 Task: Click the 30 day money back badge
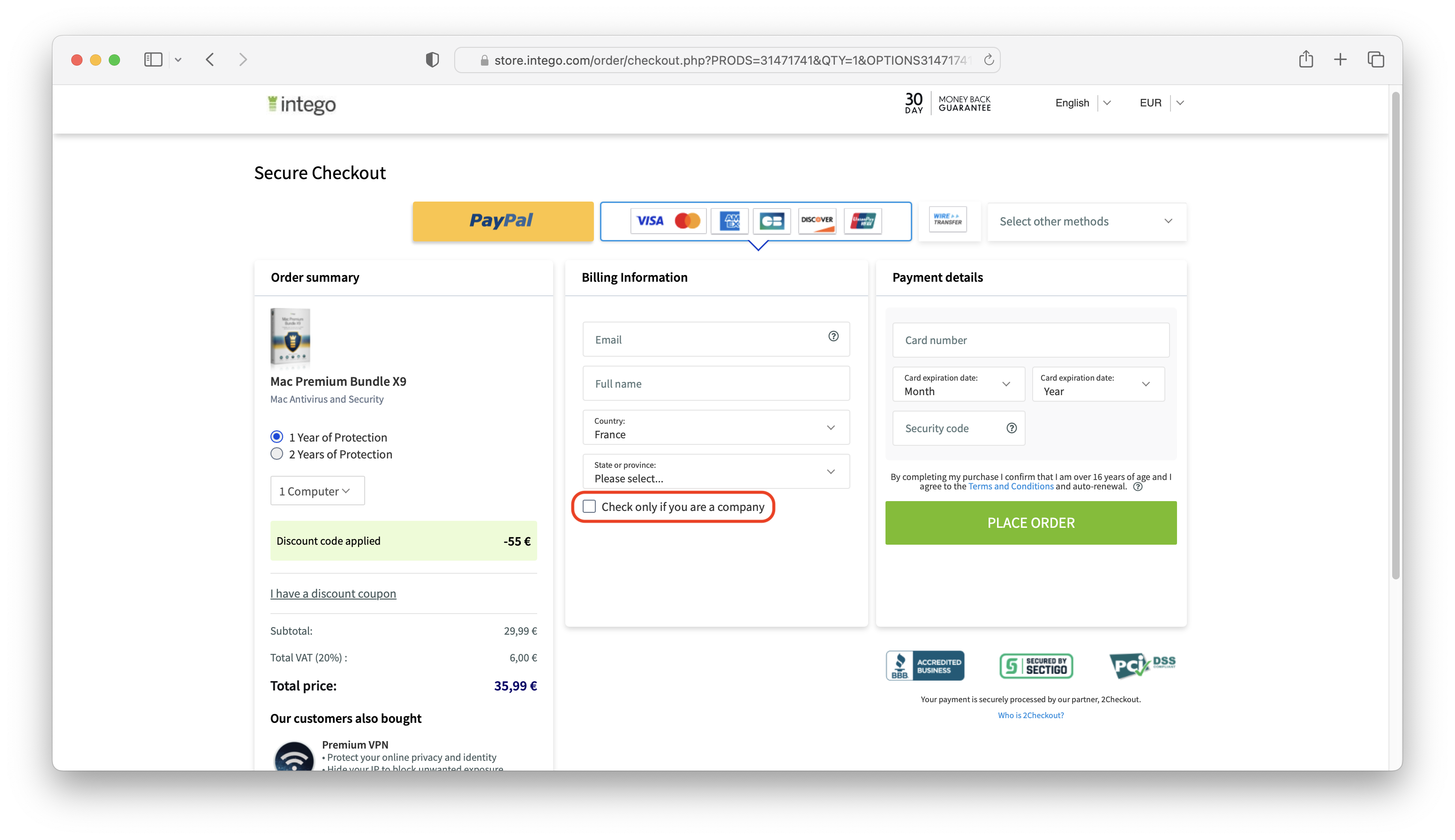(947, 103)
